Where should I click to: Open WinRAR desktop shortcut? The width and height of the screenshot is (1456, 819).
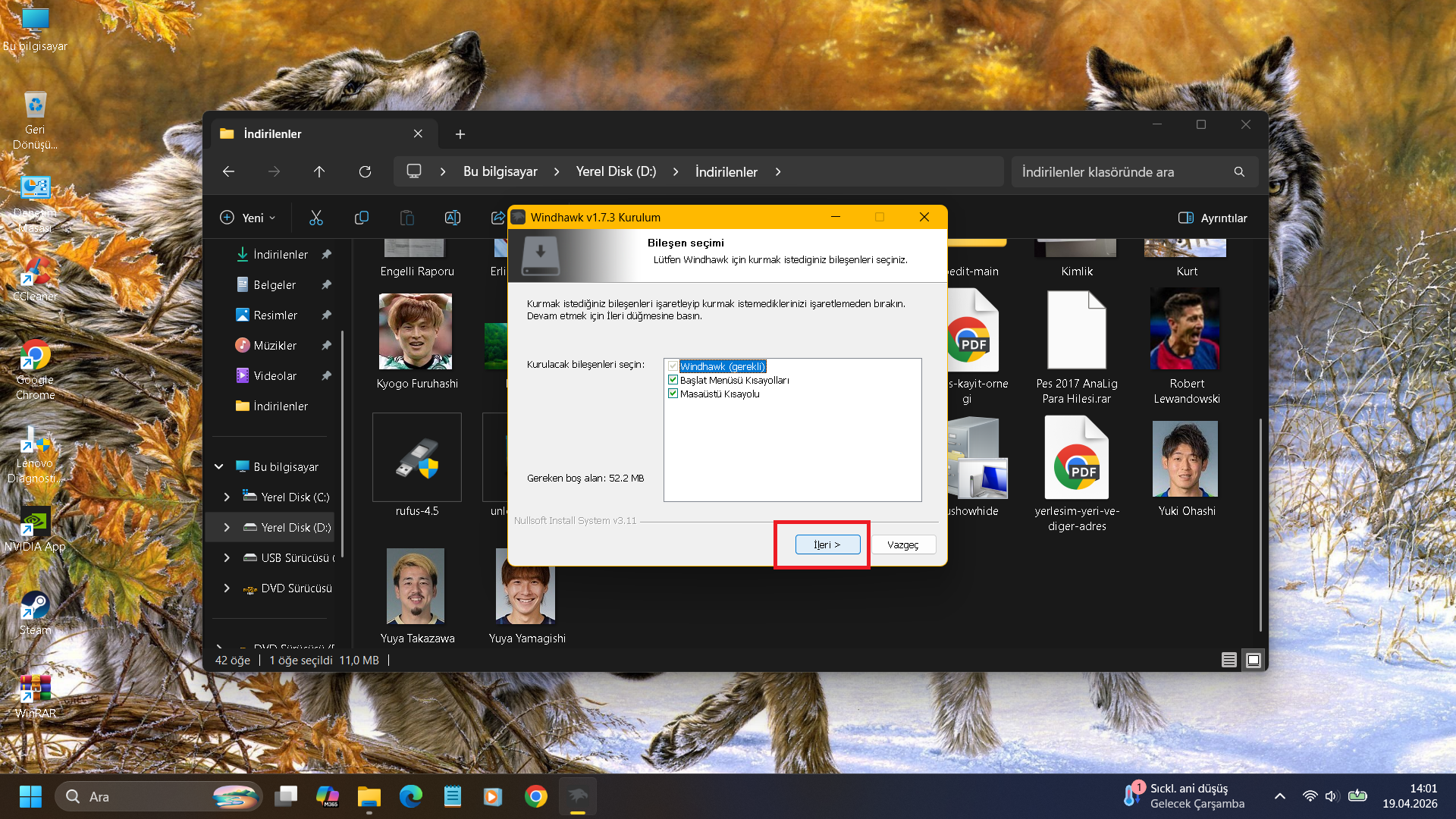(x=35, y=696)
